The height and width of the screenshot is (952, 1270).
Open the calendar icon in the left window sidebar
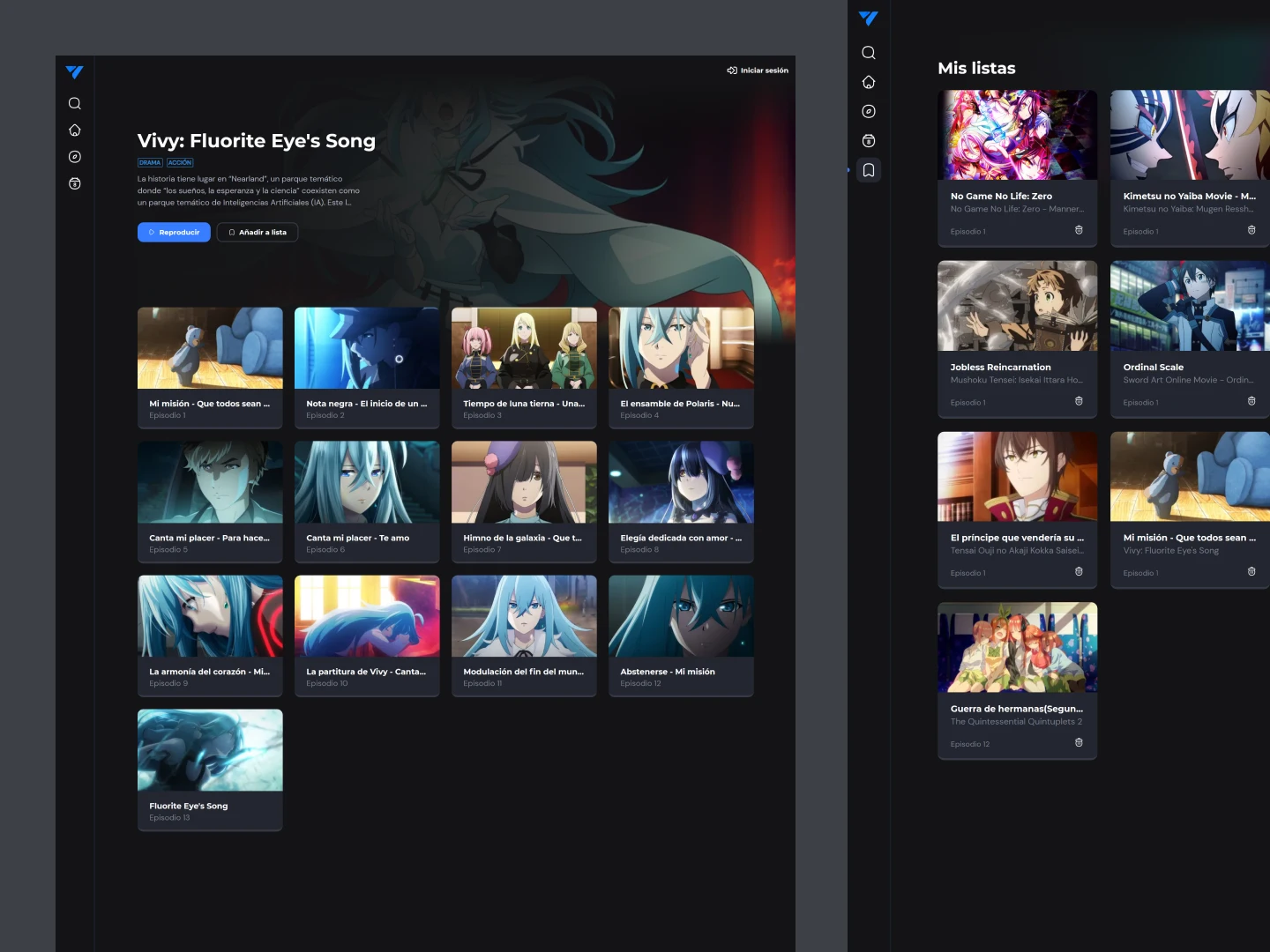(75, 183)
